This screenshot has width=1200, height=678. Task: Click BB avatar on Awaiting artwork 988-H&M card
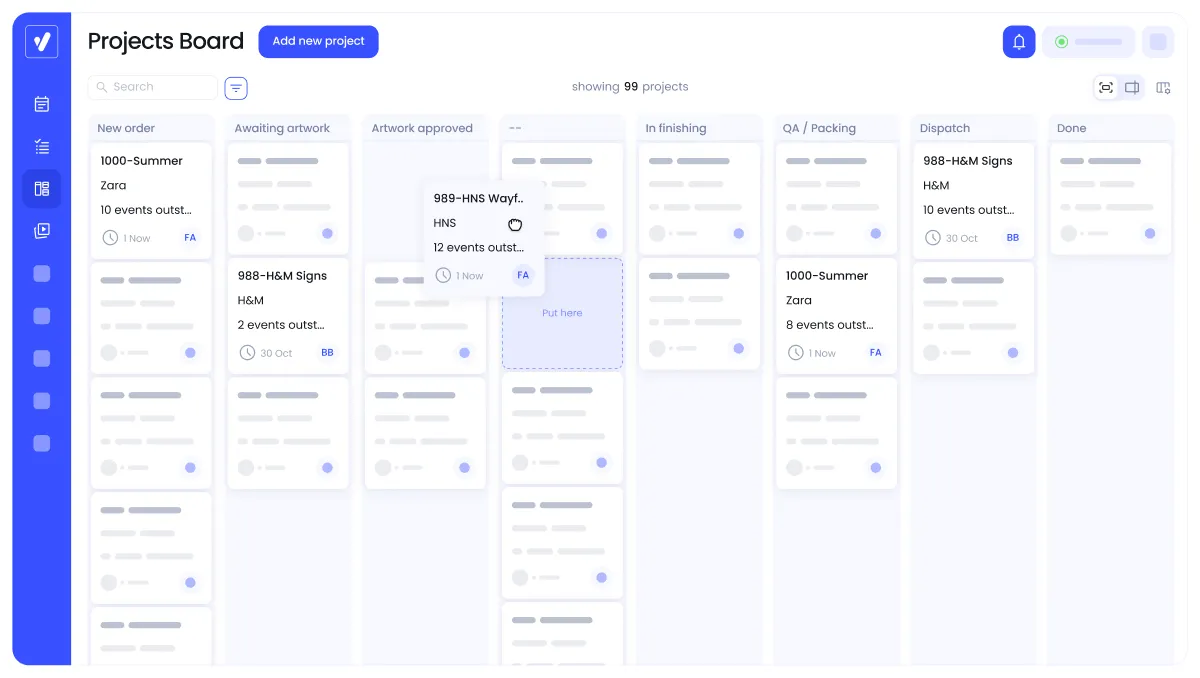(327, 353)
